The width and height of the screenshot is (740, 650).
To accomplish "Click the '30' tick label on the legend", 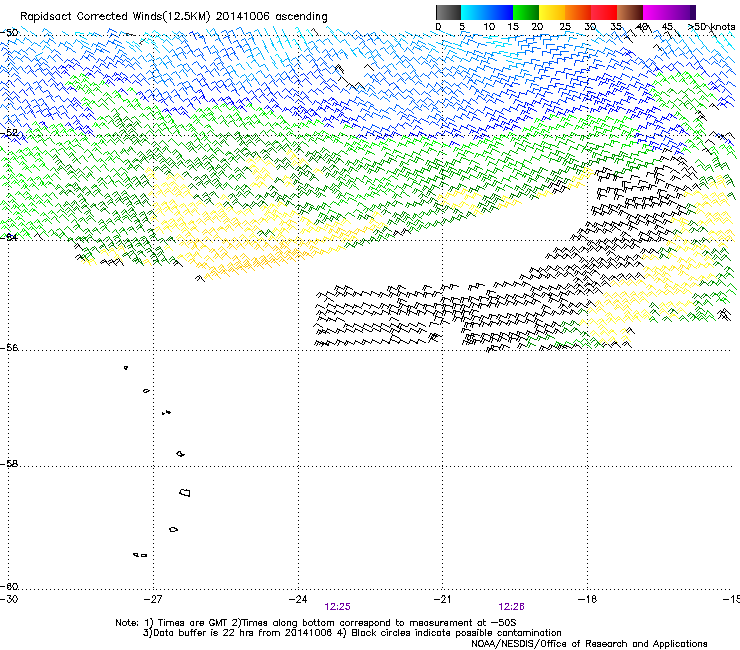I will pyautogui.click(x=590, y=27).
